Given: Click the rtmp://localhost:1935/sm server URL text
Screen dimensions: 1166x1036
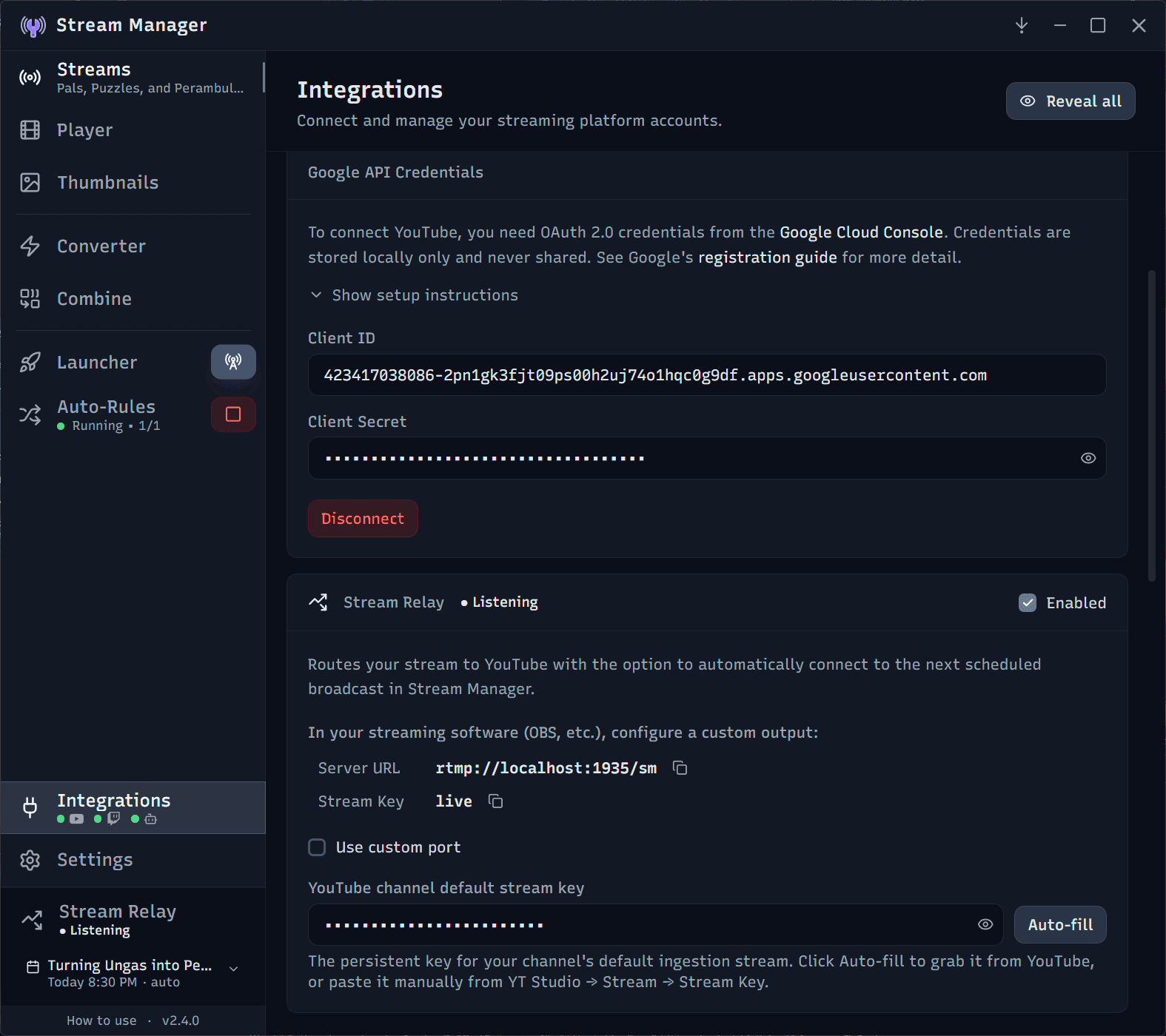Looking at the screenshot, I should point(546,768).
